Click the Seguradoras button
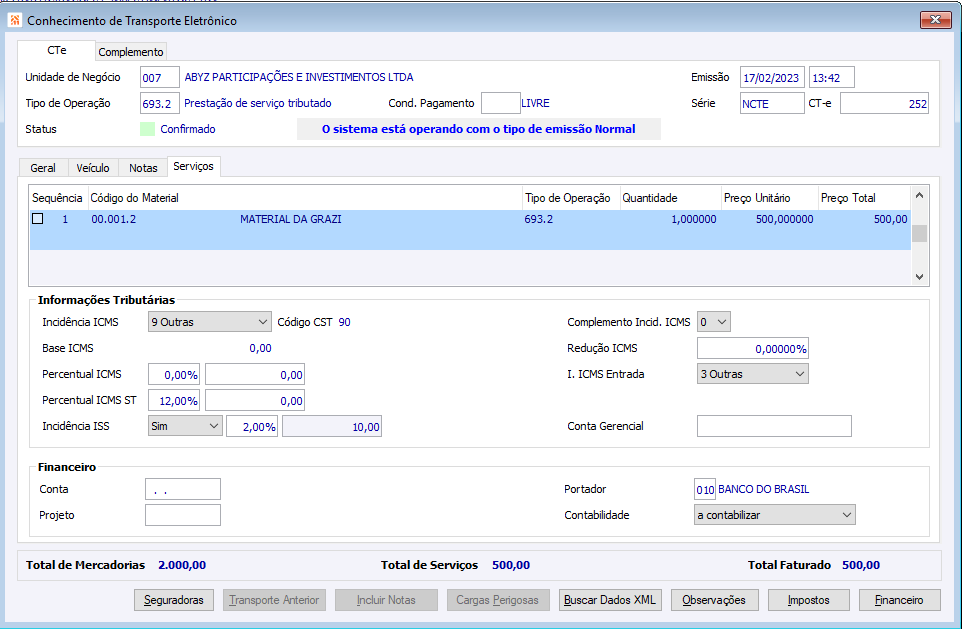 174,600
